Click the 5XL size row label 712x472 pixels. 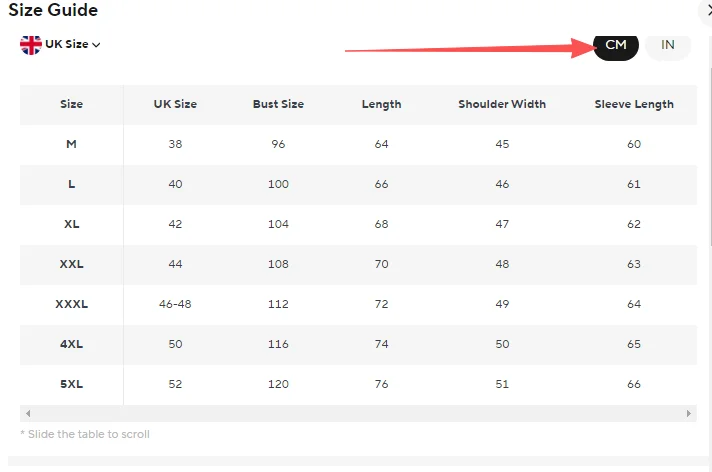tap(71, 384)
